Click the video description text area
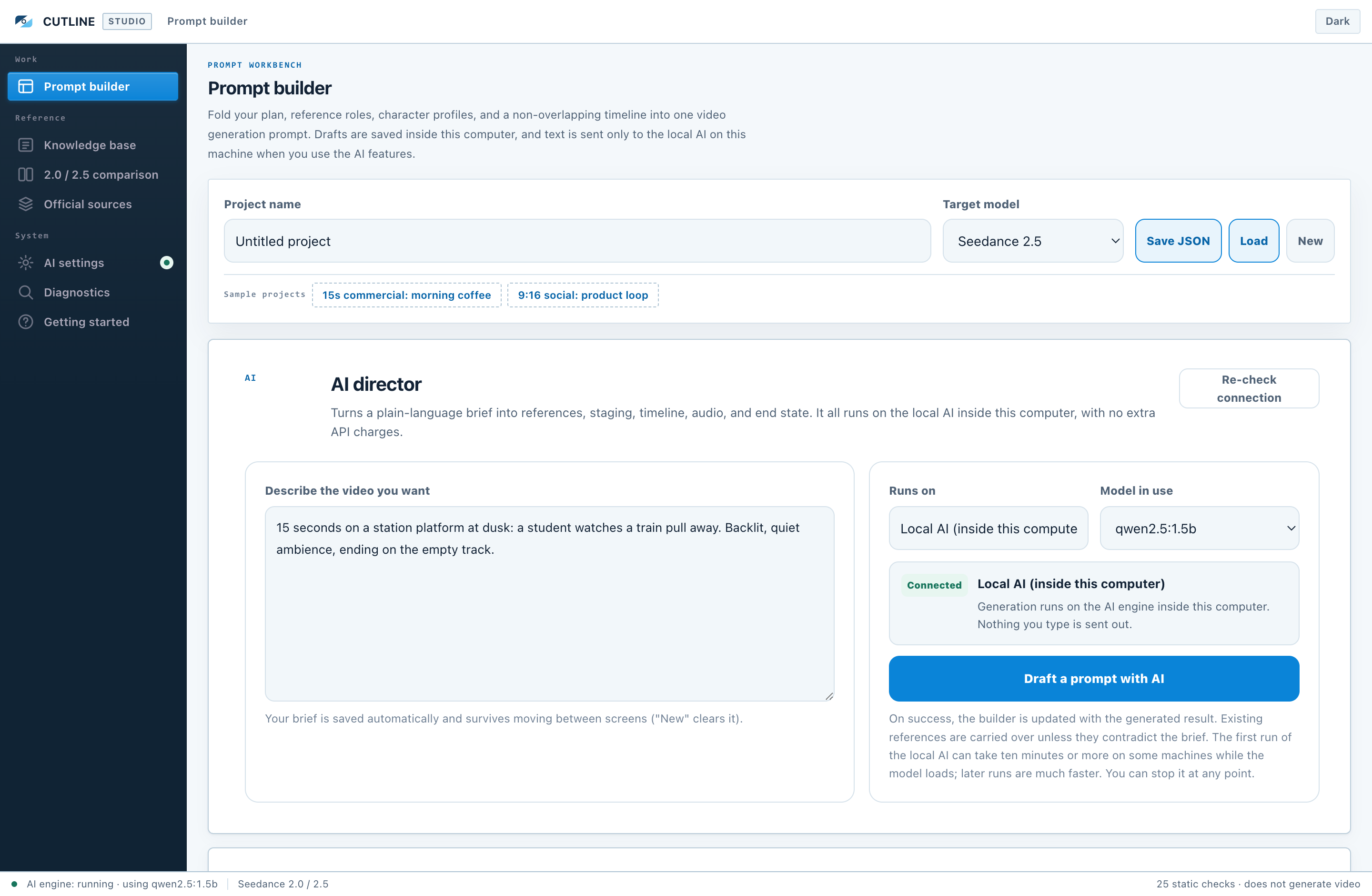1372x896 pixels. pyautogui.click(x=549, y=604)
